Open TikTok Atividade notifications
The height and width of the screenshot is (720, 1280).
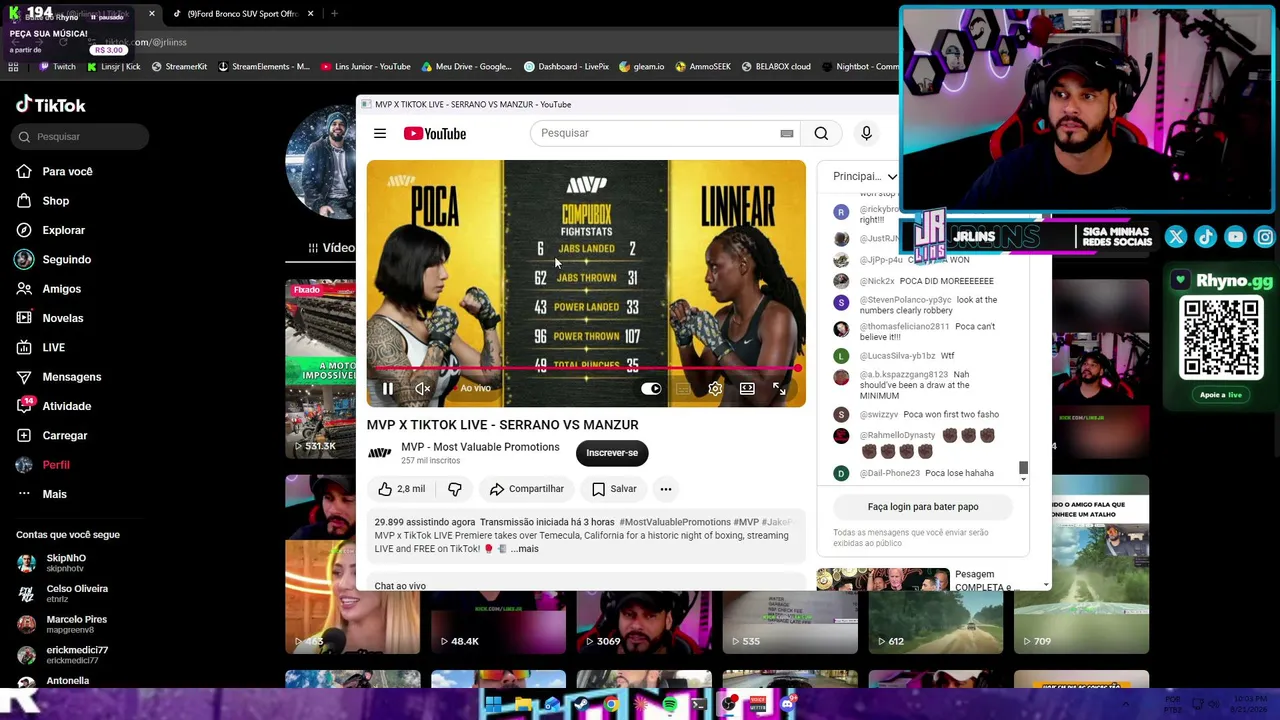[66, 406]
